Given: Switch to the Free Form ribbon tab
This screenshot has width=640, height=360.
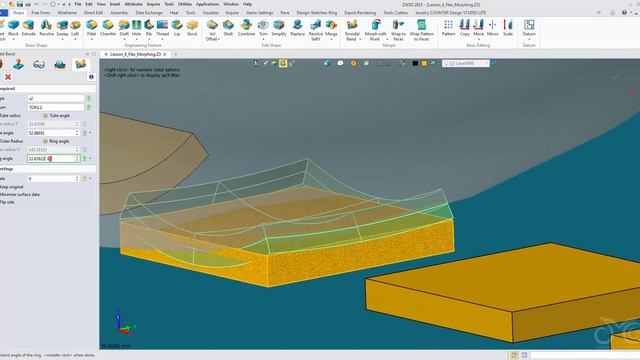Looking at the screenshot, I should click(40, 13).
